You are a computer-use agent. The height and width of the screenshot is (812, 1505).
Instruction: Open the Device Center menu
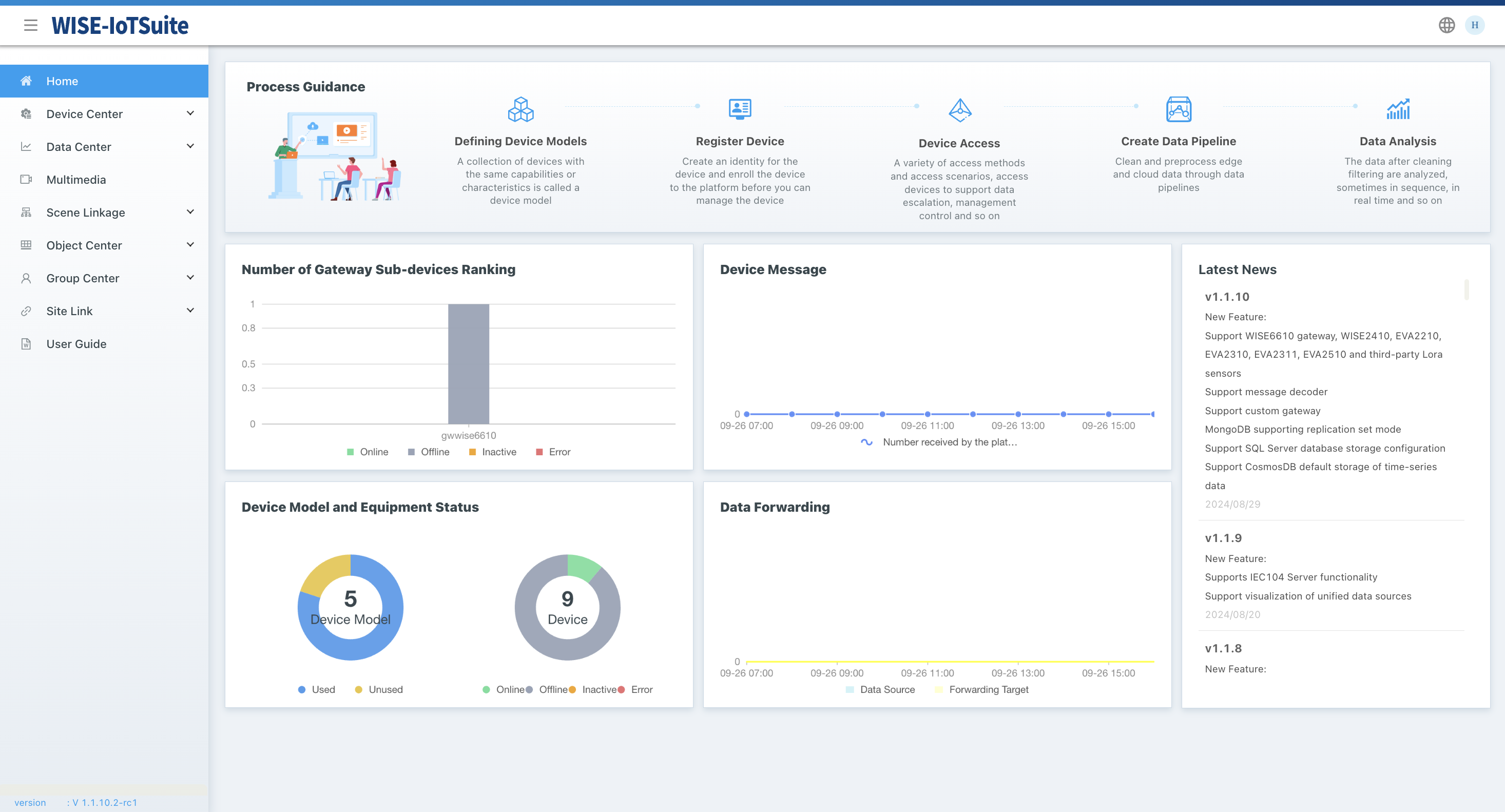click(104, 114)
